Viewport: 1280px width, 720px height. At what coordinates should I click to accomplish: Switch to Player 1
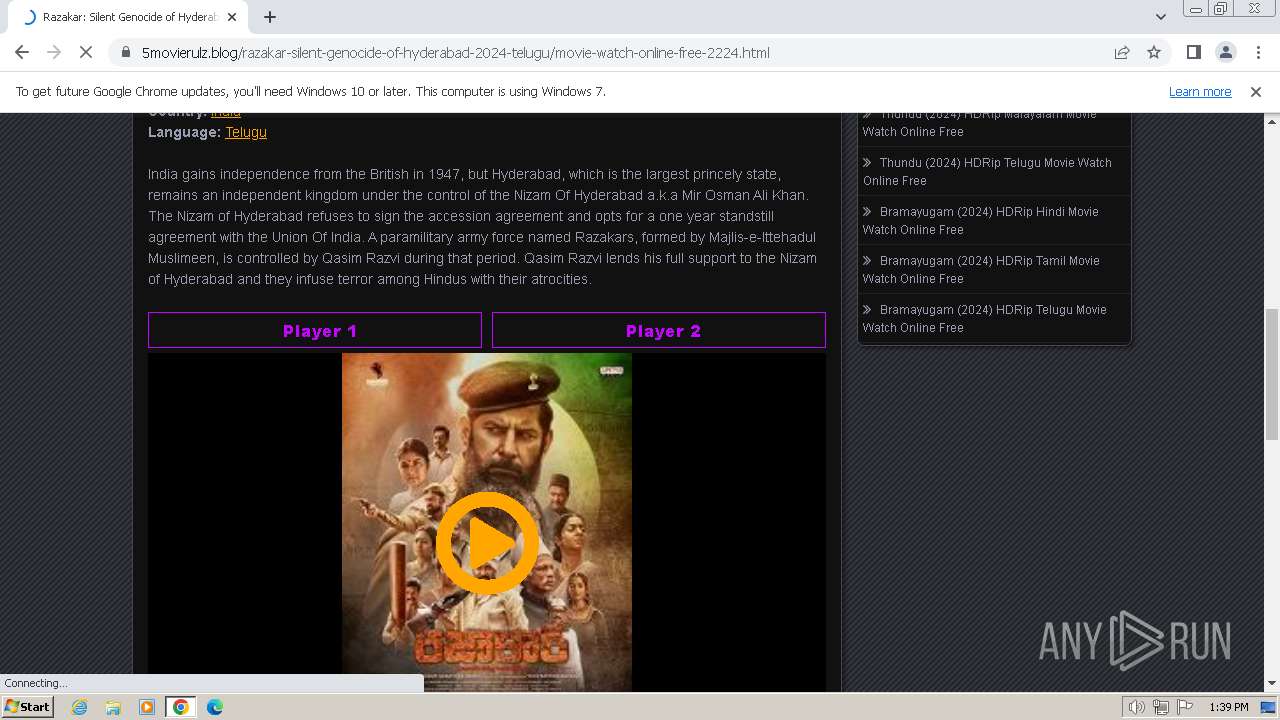pyautogui.click(x=315, y=330)
